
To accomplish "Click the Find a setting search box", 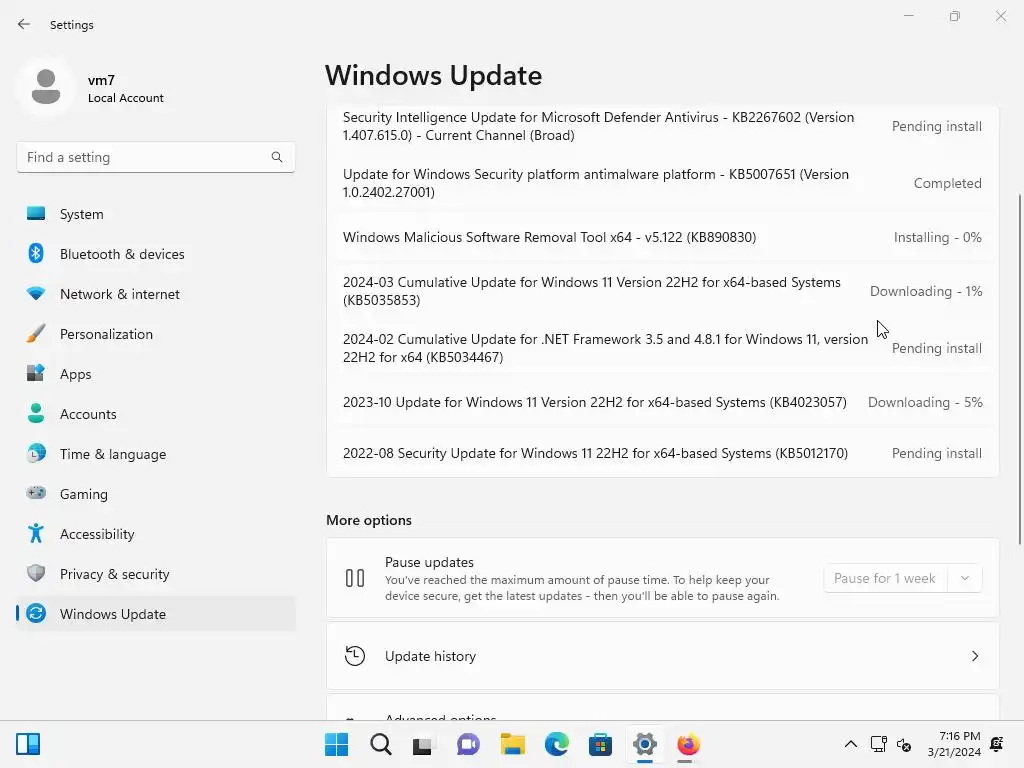I will [x=155, y=157].
